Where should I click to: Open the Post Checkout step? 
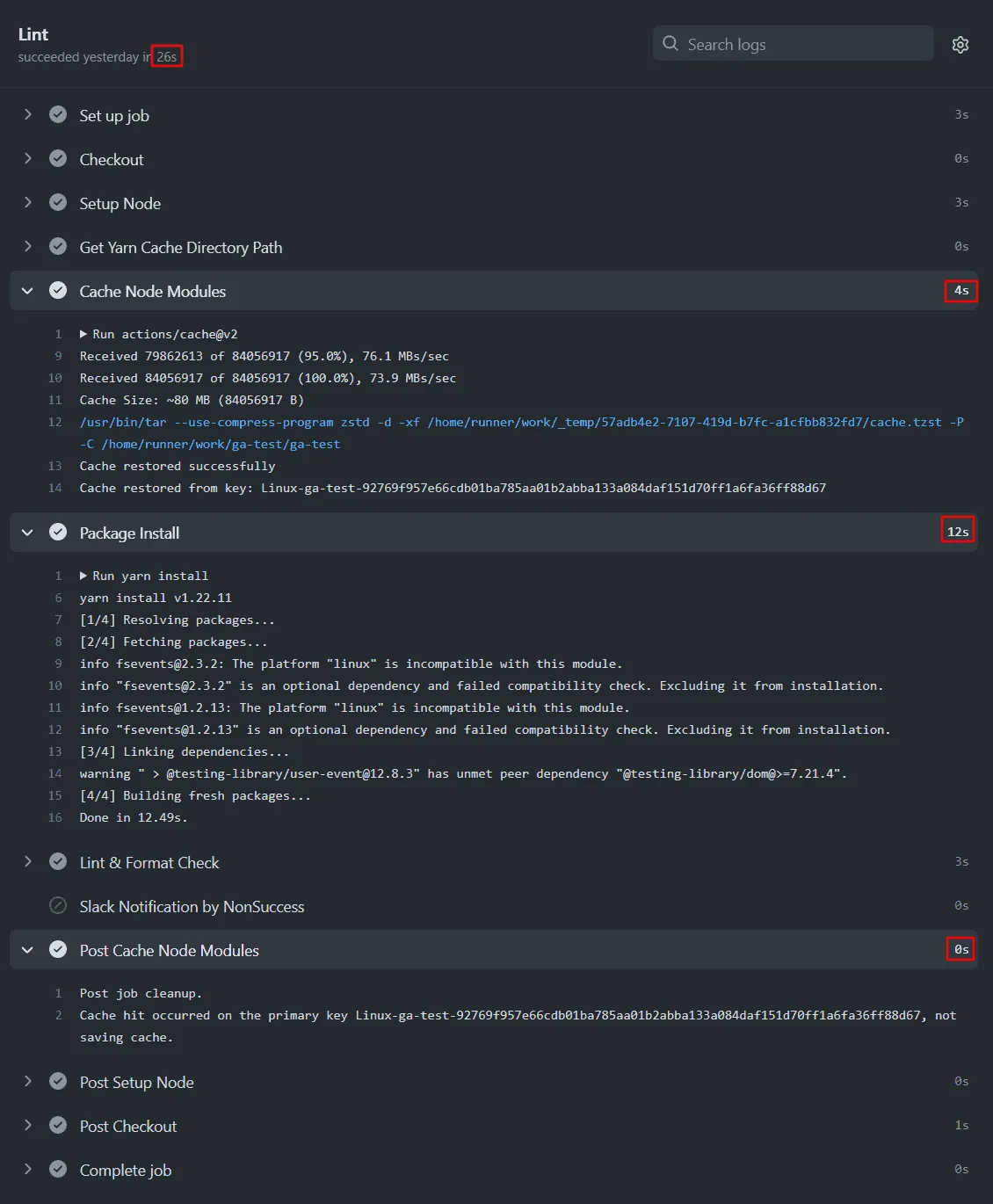(x=128, y=1127)
